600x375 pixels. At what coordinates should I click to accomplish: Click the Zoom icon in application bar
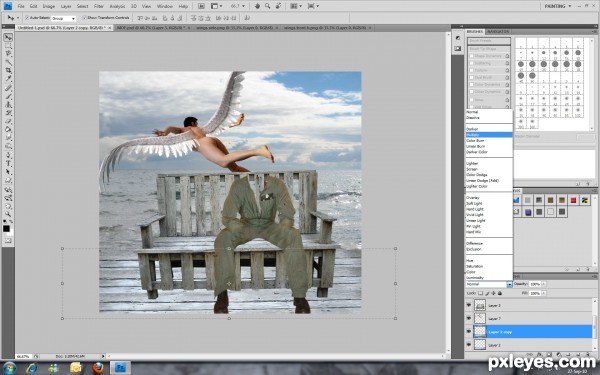point(267,6)
